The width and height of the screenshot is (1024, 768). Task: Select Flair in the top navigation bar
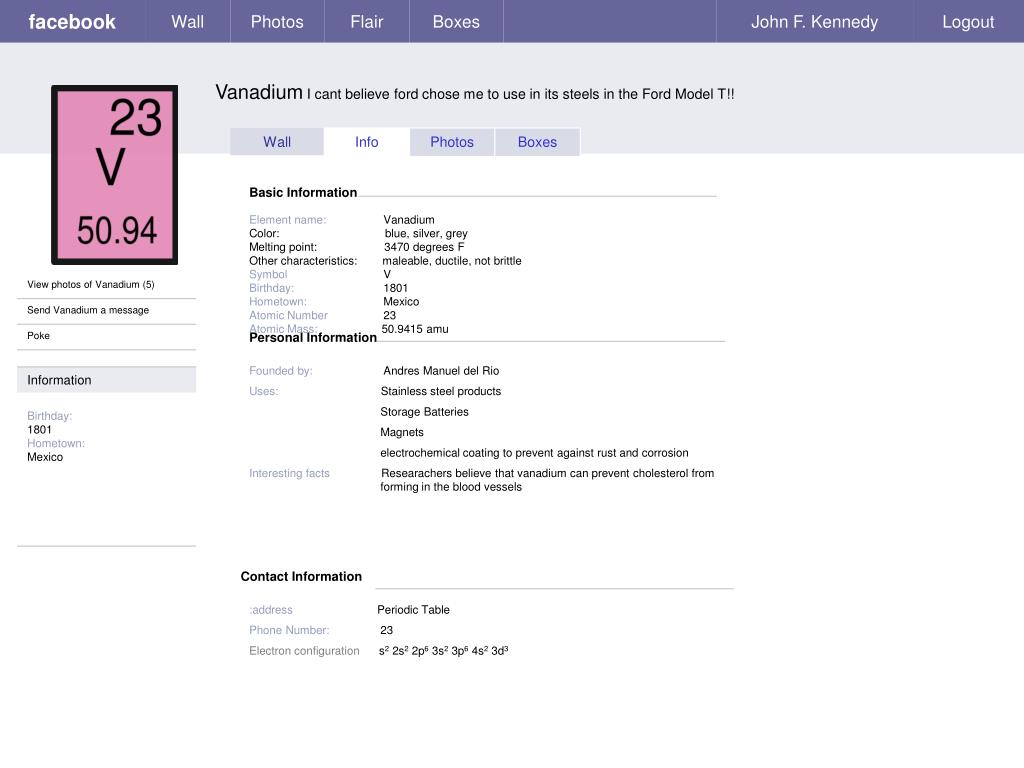[x=366, y=22]
